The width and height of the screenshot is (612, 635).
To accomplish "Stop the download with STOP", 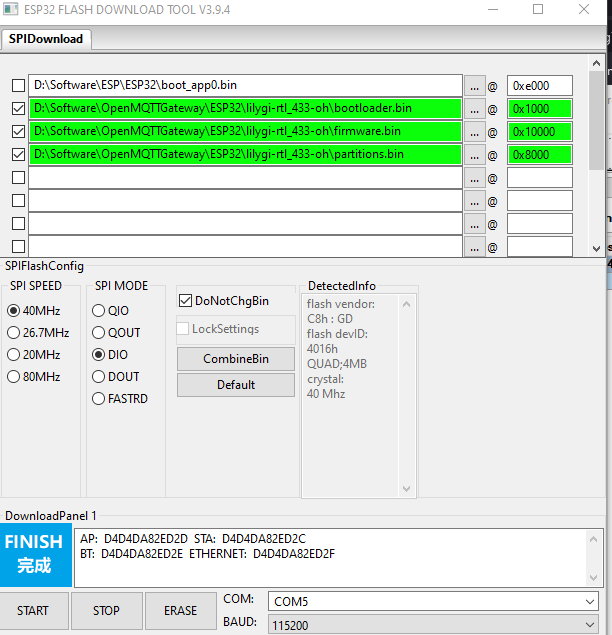I will pyautogui.click(x=107, y=611).
